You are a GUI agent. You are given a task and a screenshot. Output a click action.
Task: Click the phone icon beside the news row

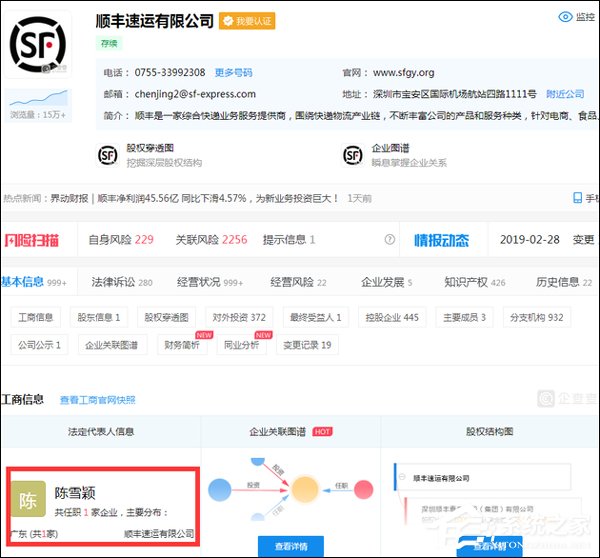coord(577,198)
